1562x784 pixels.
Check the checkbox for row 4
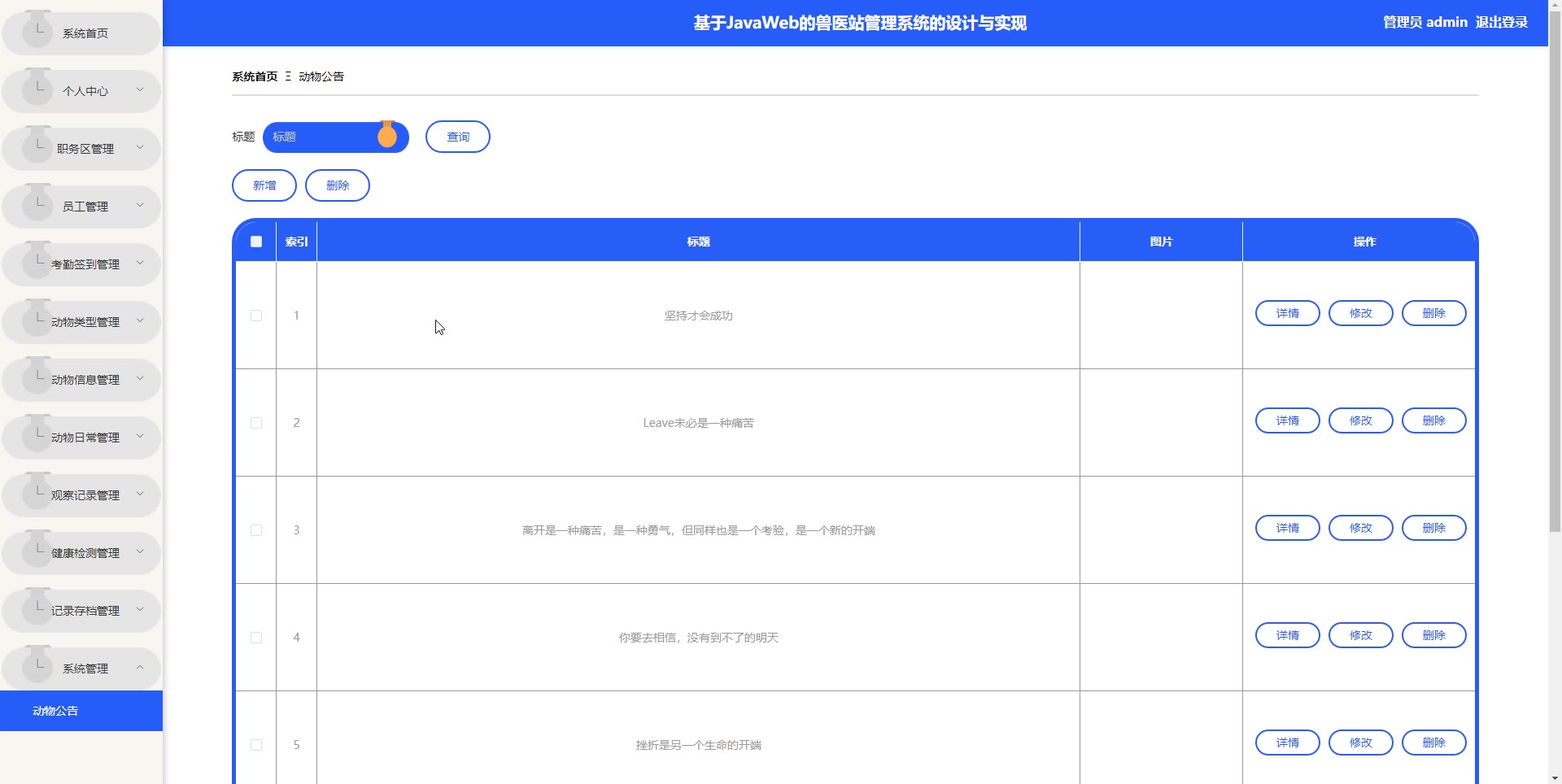coord(256,638)
